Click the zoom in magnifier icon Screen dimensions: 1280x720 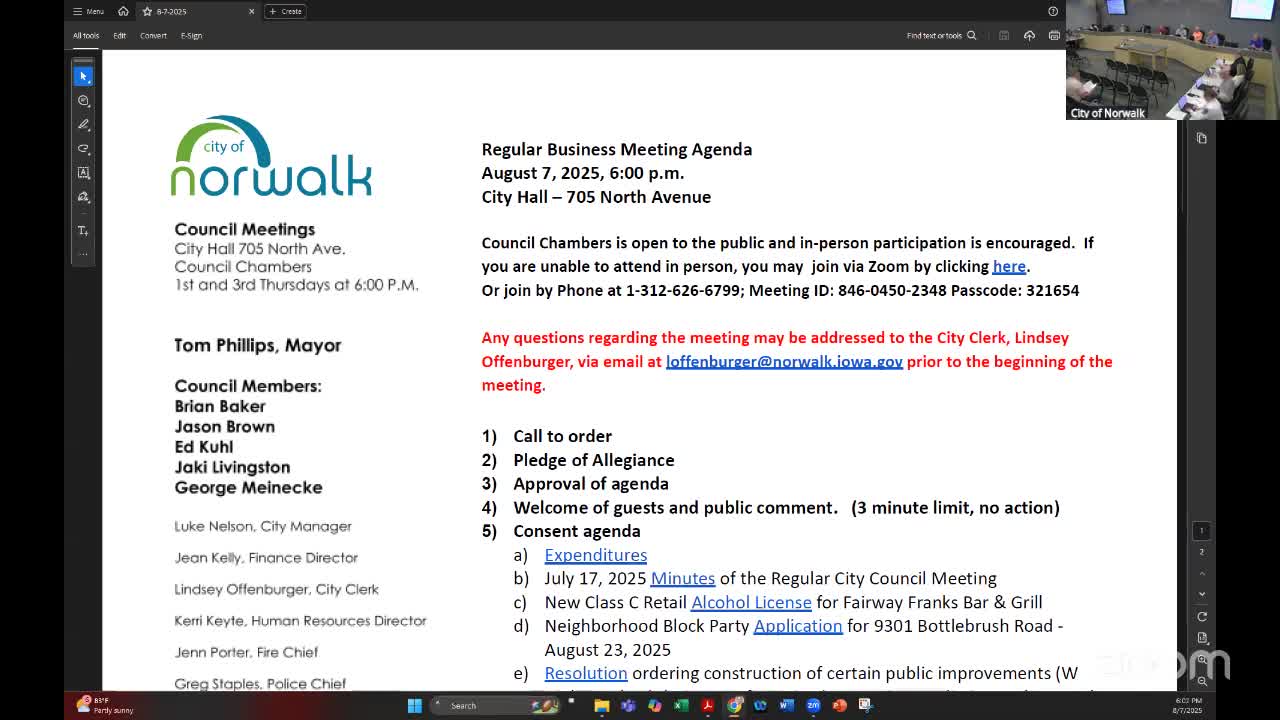[x=1202, y=661]
